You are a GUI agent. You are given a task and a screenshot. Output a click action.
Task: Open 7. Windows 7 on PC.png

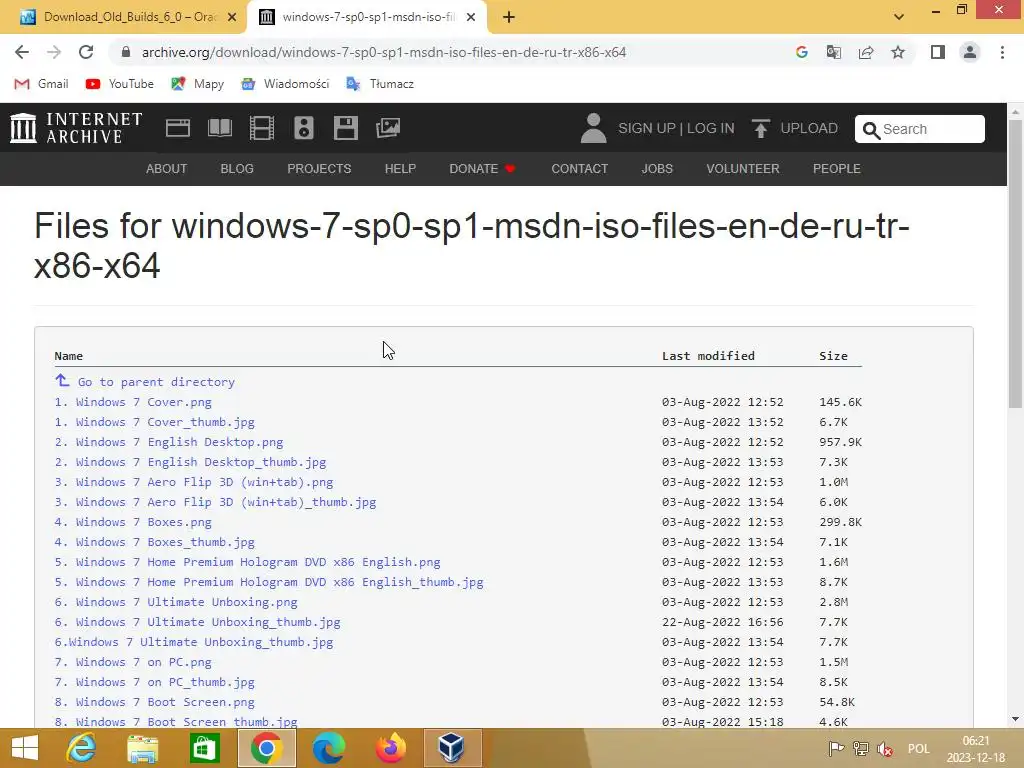133,662
